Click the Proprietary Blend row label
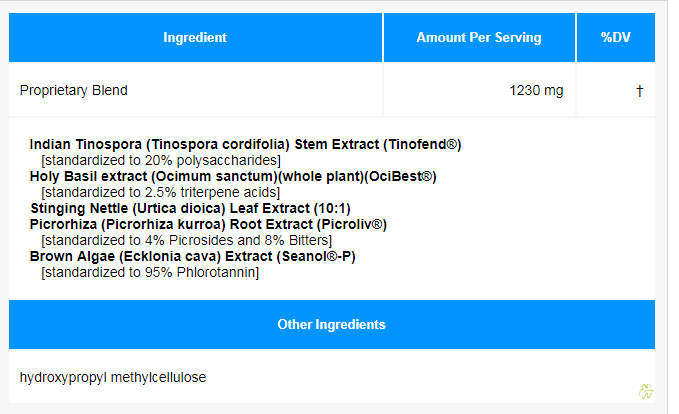The image size is (679, 414). coord(74,91)
